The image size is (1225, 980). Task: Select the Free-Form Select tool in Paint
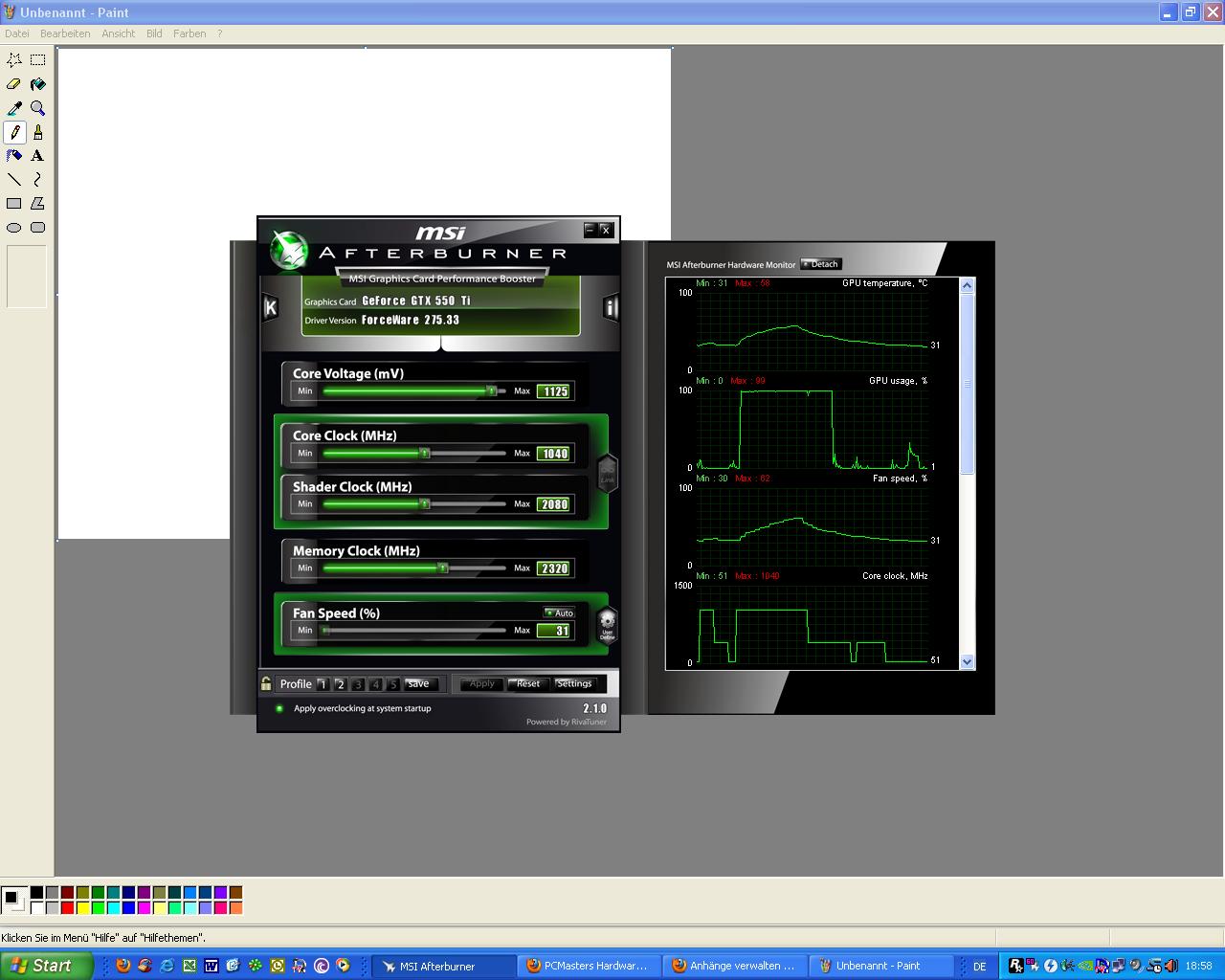pos(14,60)
